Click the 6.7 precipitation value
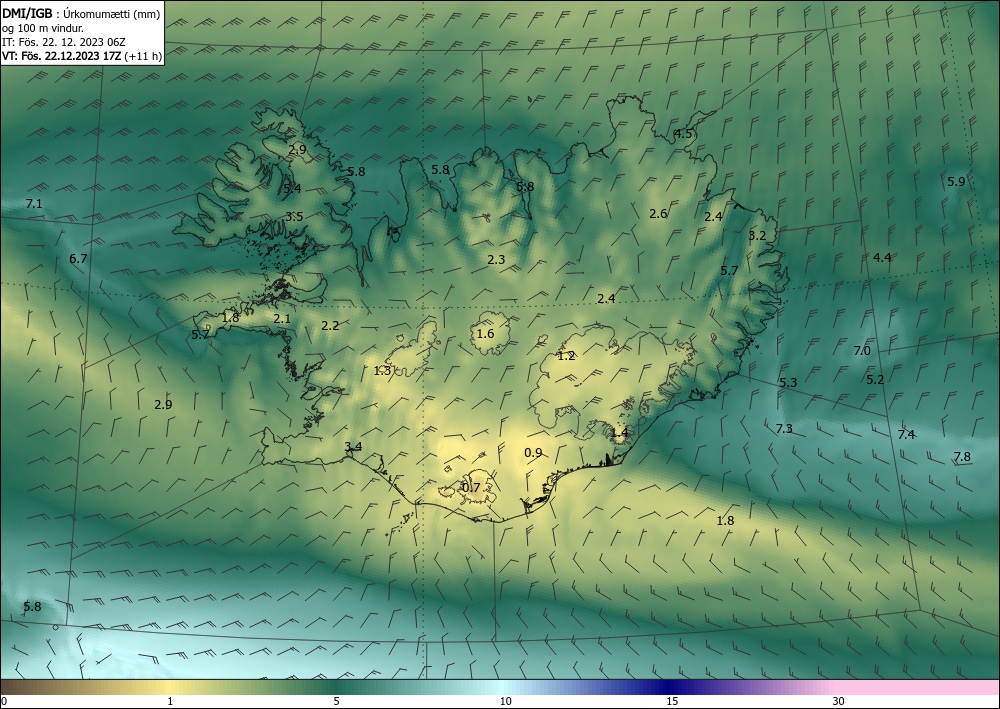 click(x=78, y=259)
